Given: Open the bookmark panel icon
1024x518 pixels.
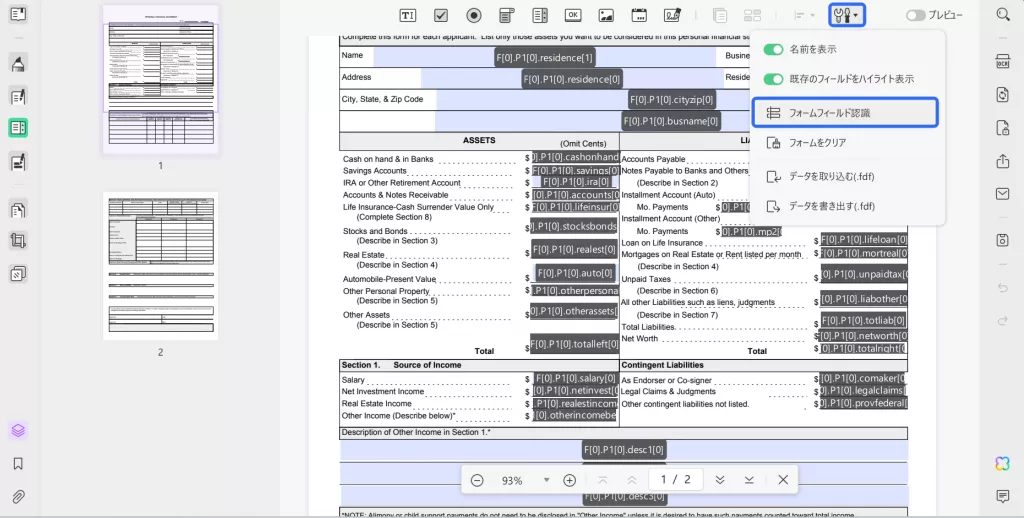Looking at the screenshot, I should [18, 464].
